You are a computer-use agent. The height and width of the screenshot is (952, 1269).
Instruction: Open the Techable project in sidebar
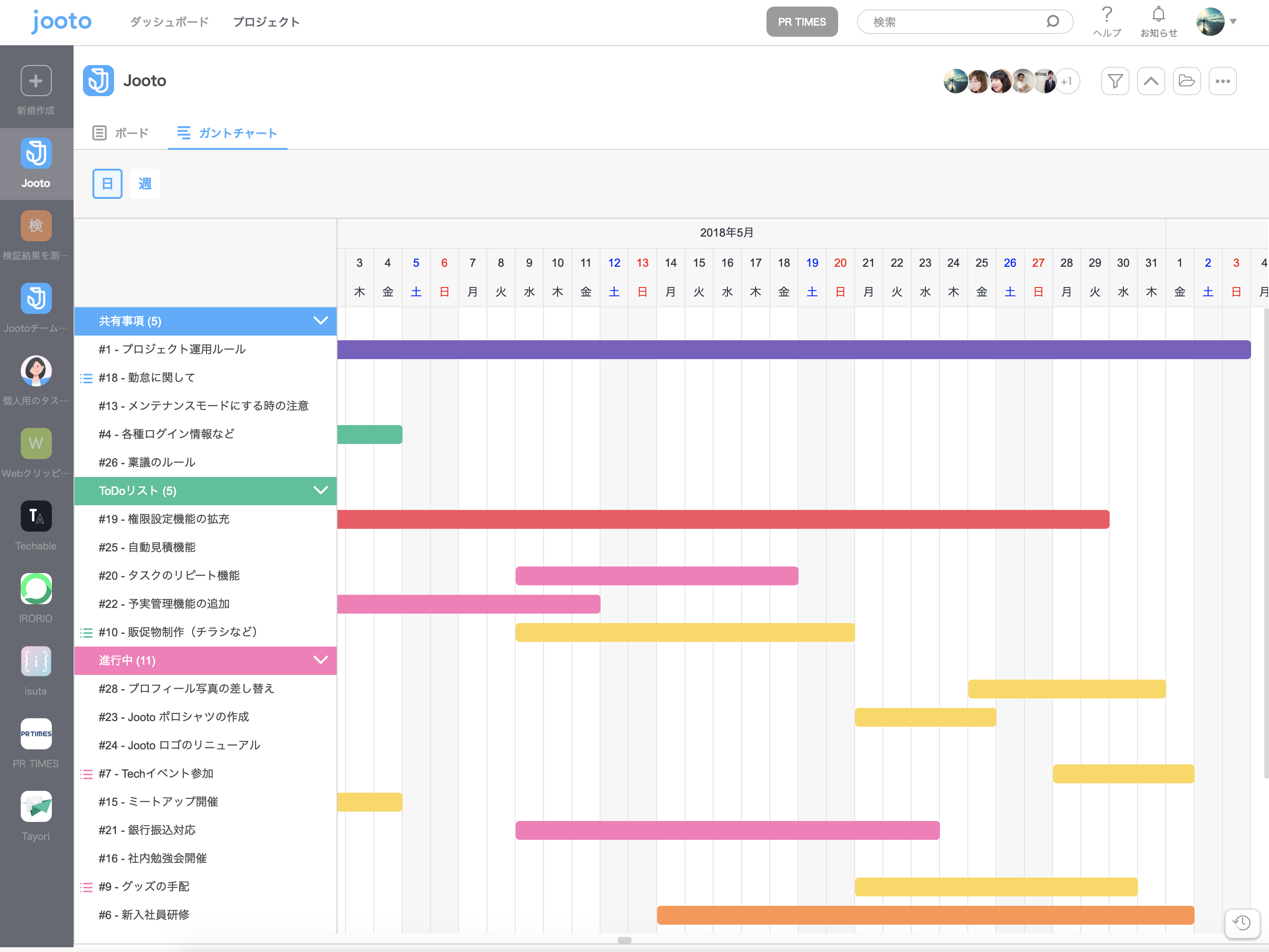click(x=36, y=516)
